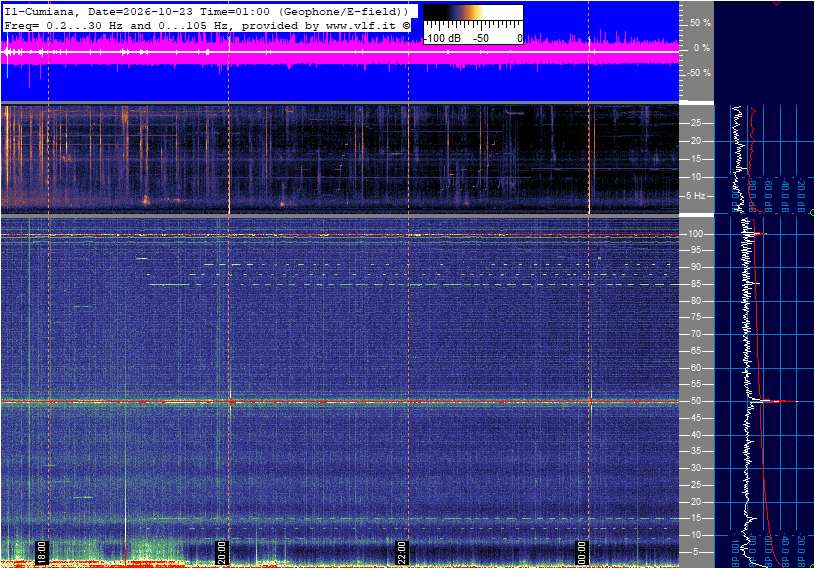Click the 55 Hz frequency axis label
This screenshot has width=815, height=569.
[x=695, y=385]
